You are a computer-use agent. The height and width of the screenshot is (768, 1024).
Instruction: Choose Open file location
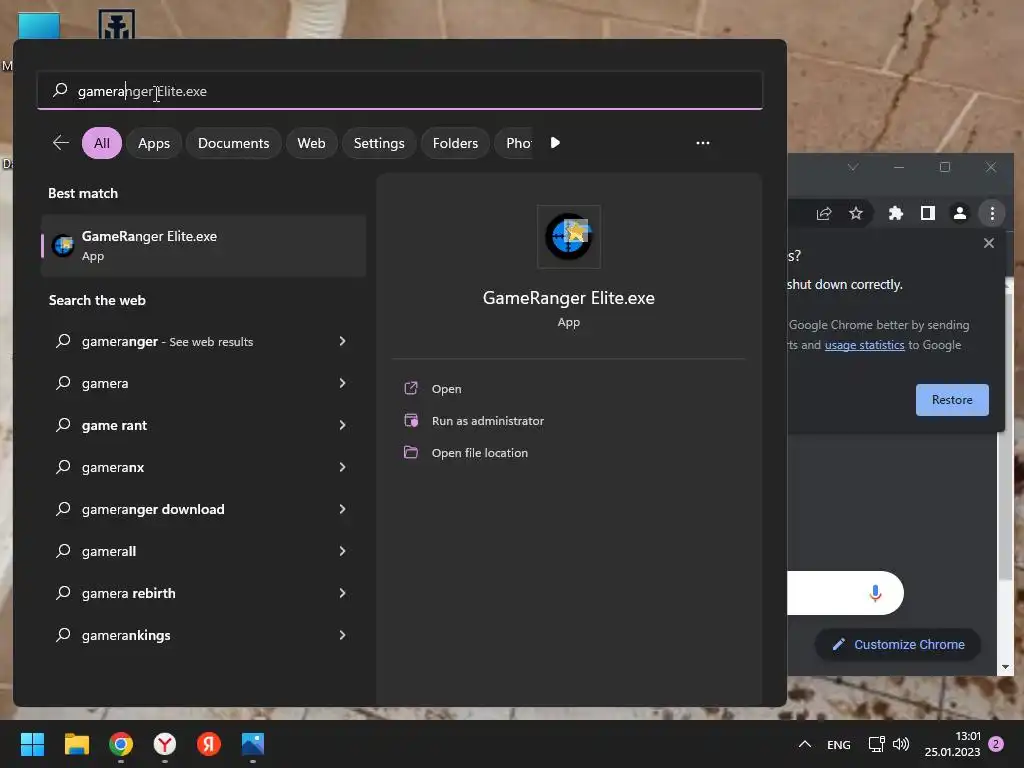click(479, 453)
